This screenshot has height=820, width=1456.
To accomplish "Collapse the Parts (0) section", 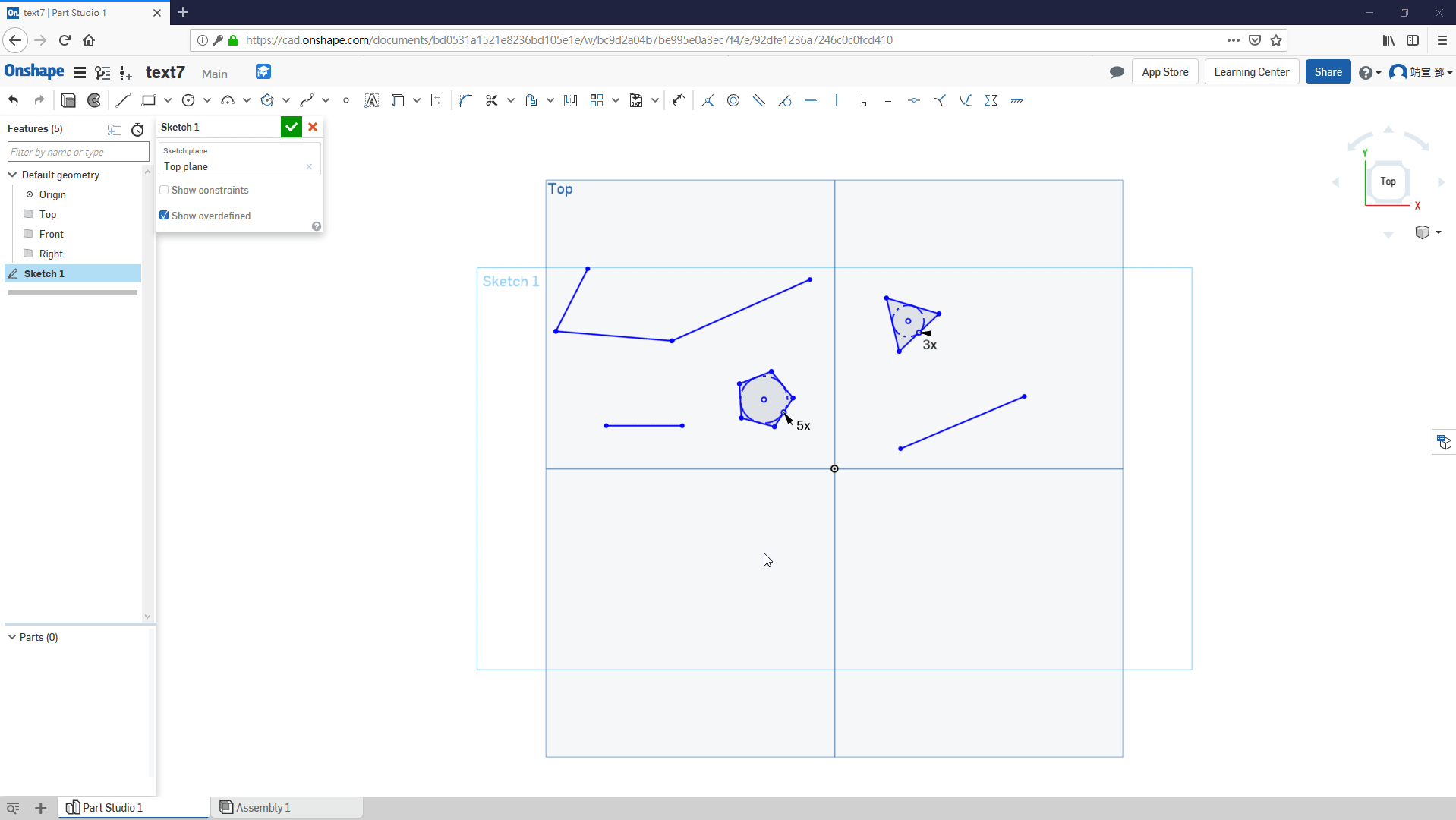I will [12, 637].
